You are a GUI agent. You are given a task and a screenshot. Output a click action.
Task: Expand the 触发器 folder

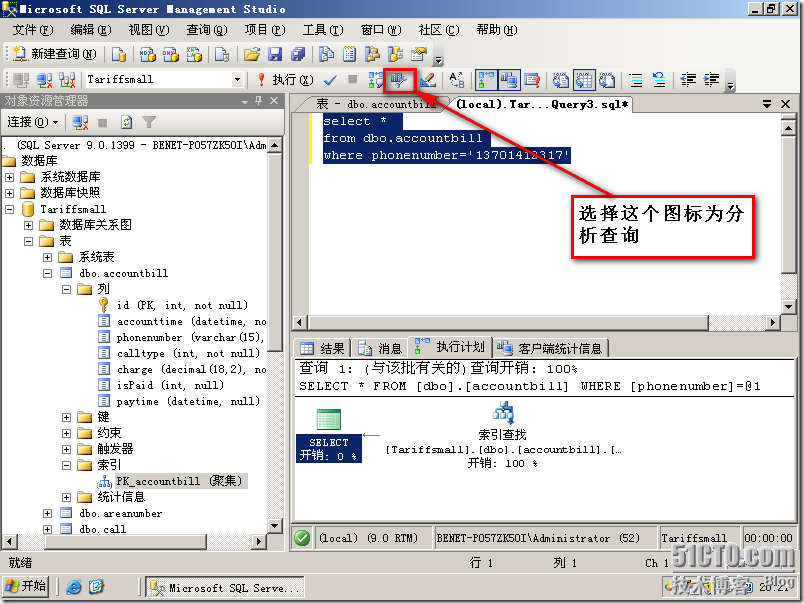tap(67, 449)
